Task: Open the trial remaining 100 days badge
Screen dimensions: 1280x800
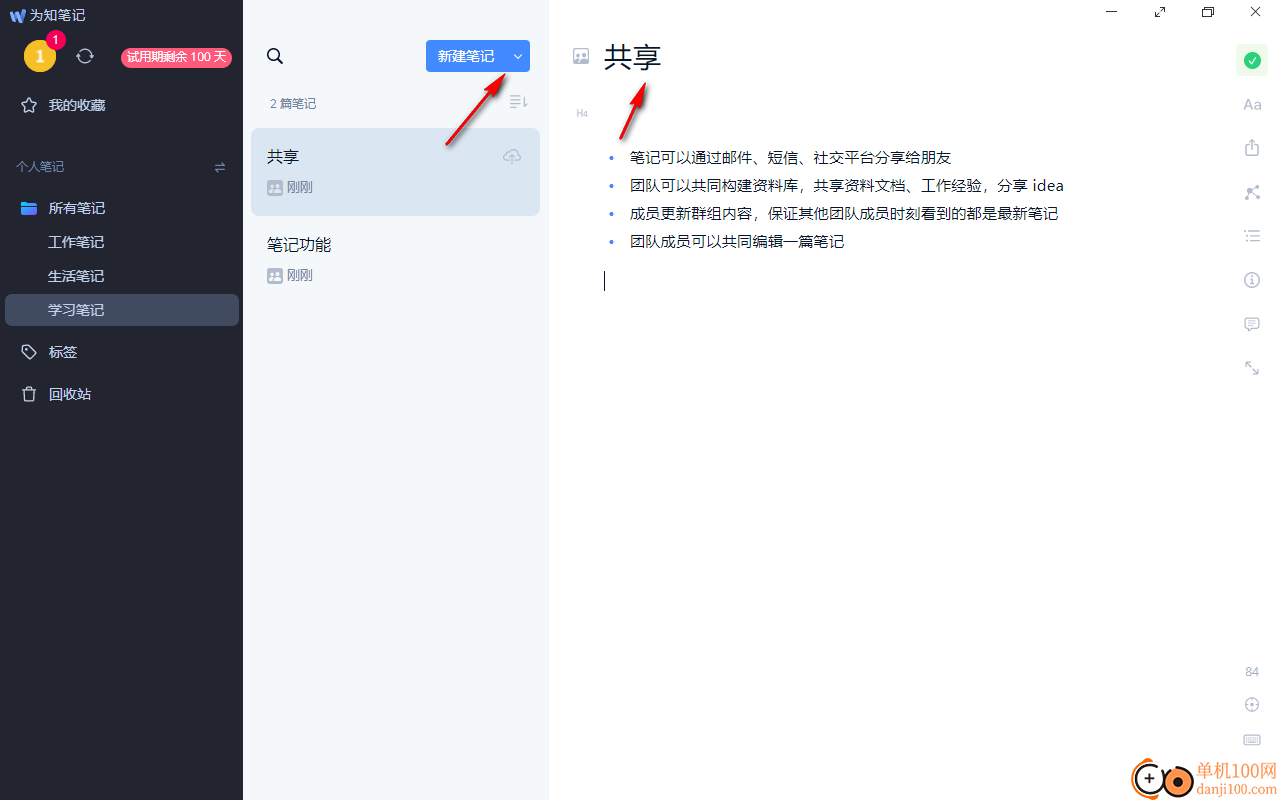Action: click(176, 57)
